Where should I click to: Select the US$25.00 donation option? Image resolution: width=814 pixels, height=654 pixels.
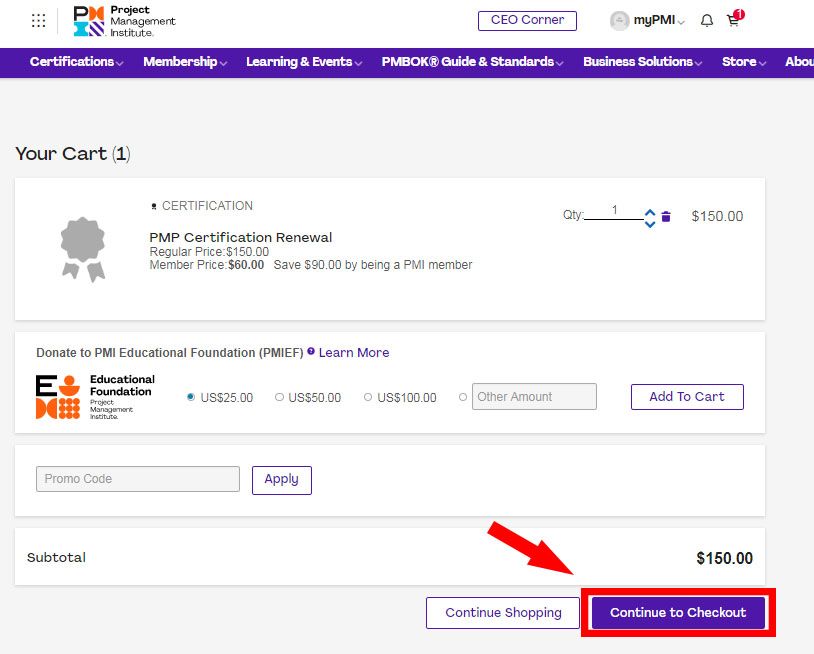[x=191, y=397]
